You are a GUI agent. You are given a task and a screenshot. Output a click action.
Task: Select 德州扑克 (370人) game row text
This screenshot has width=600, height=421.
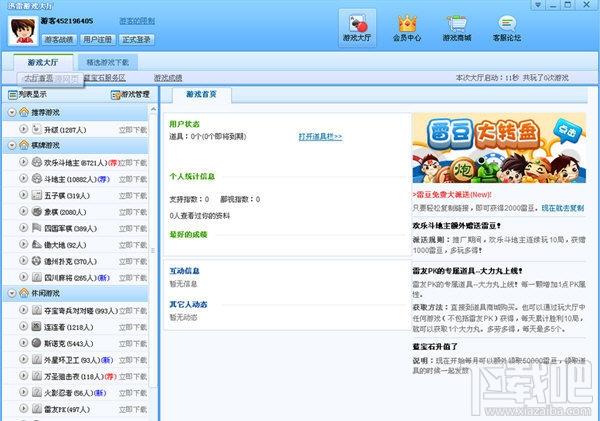point(70,261)
